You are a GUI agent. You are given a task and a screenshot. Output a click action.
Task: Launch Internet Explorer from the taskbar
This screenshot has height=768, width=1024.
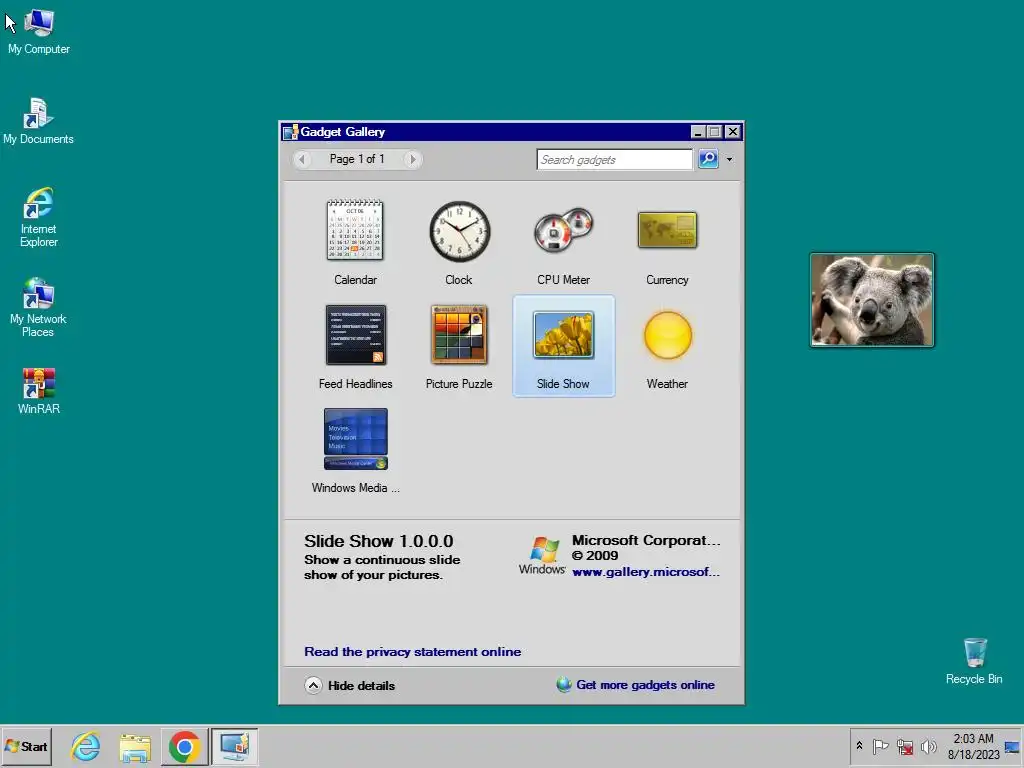[x=86, y=746]
